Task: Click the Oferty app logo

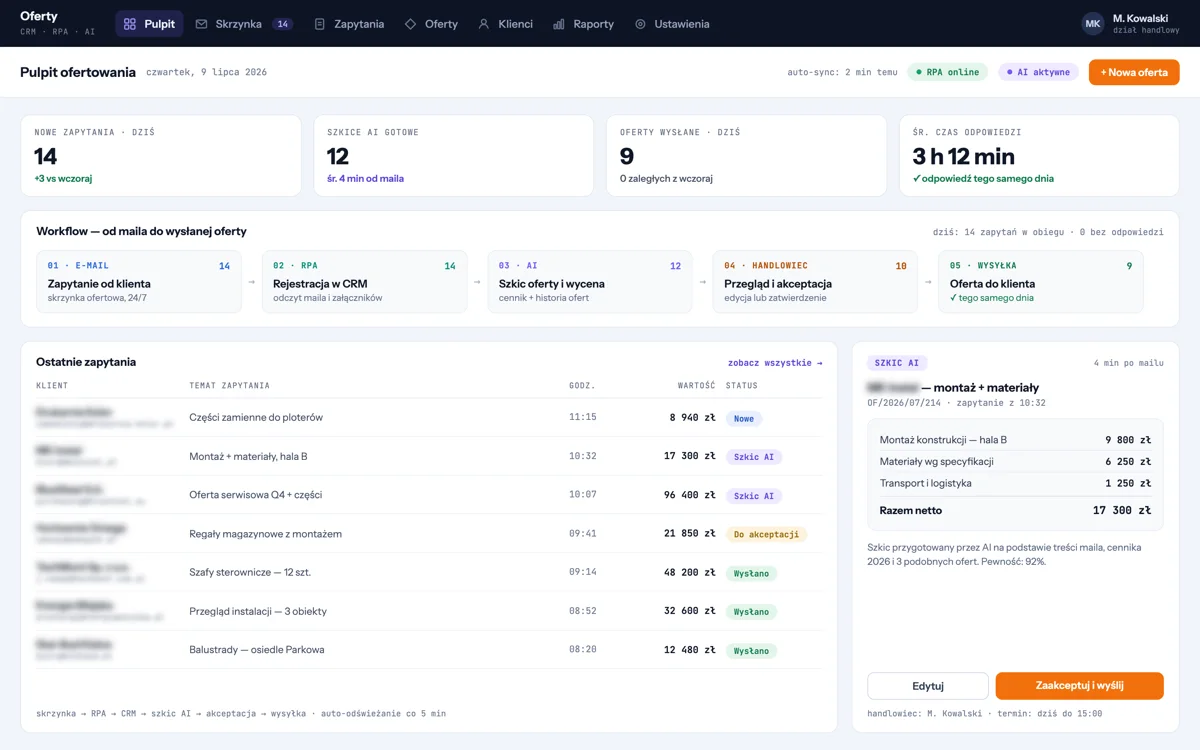Action: [57, 23]
